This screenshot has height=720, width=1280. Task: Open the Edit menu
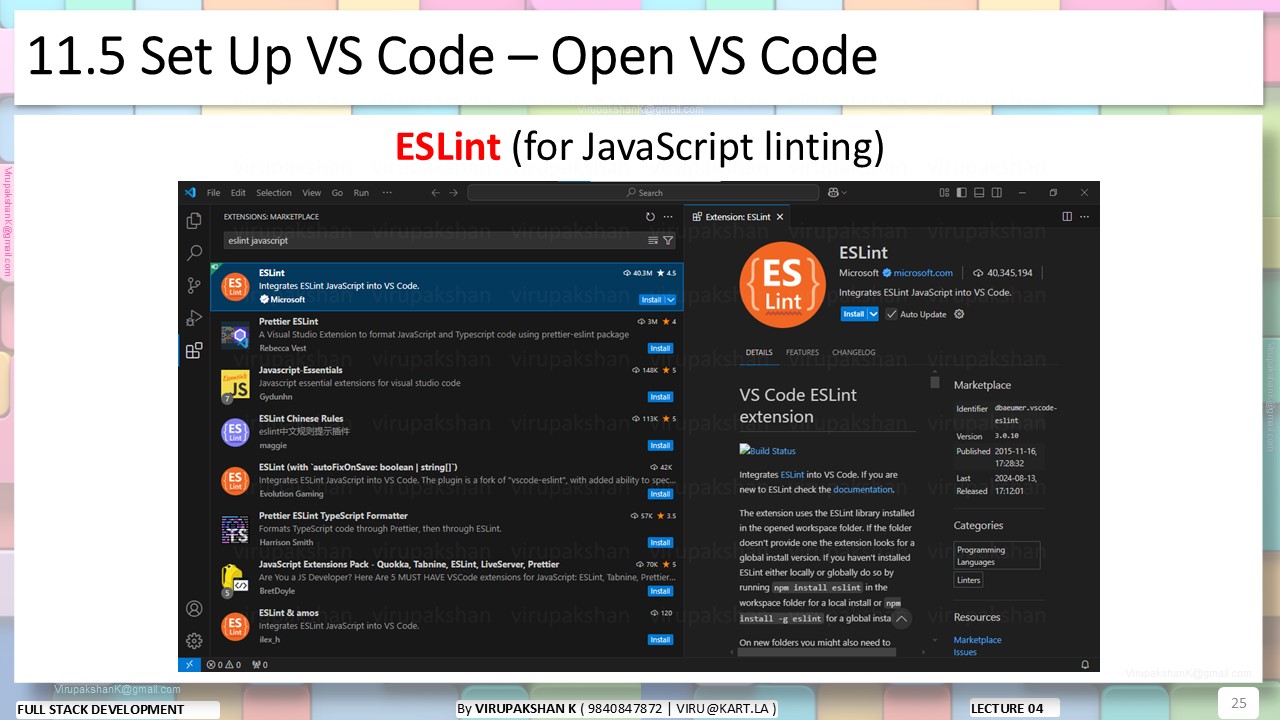tap(238, 193)
